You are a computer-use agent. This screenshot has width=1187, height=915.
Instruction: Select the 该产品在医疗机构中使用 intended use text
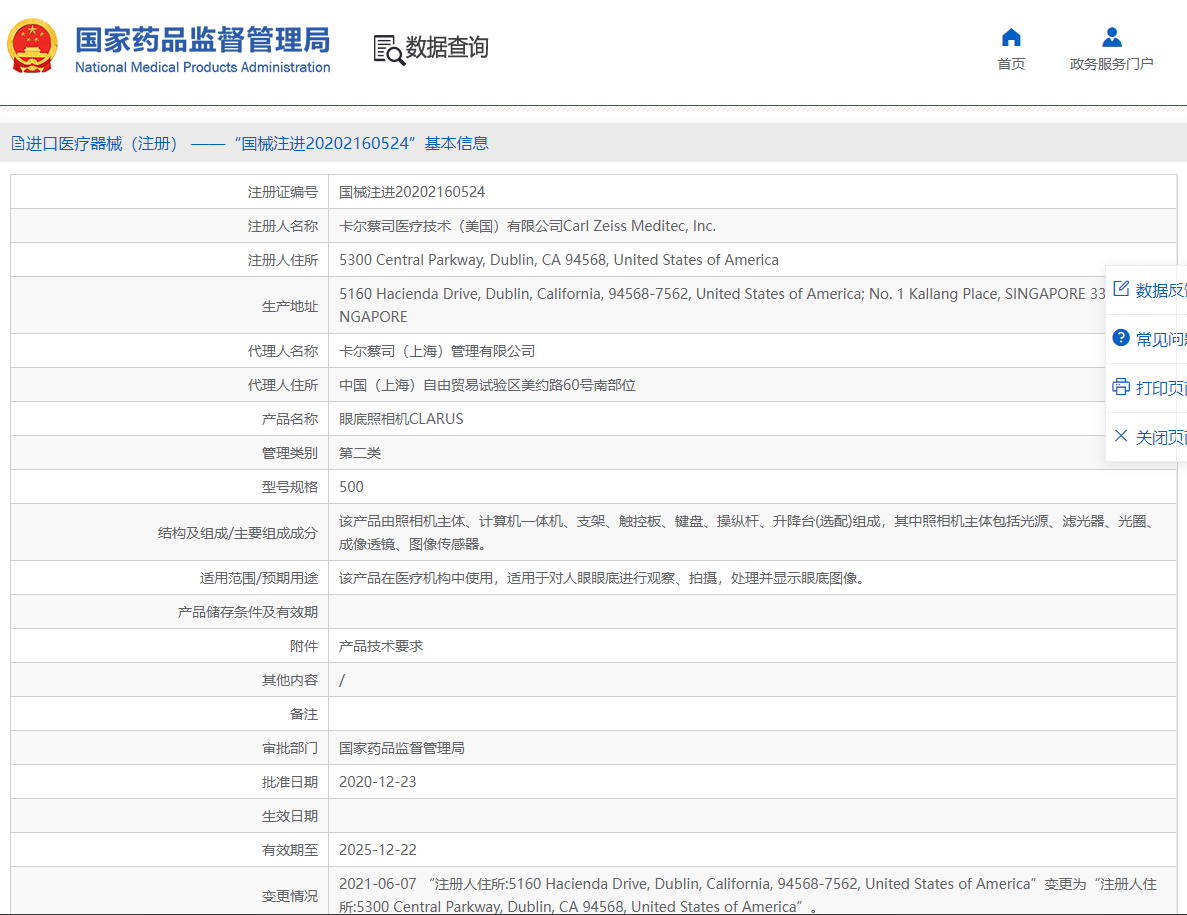604,578
